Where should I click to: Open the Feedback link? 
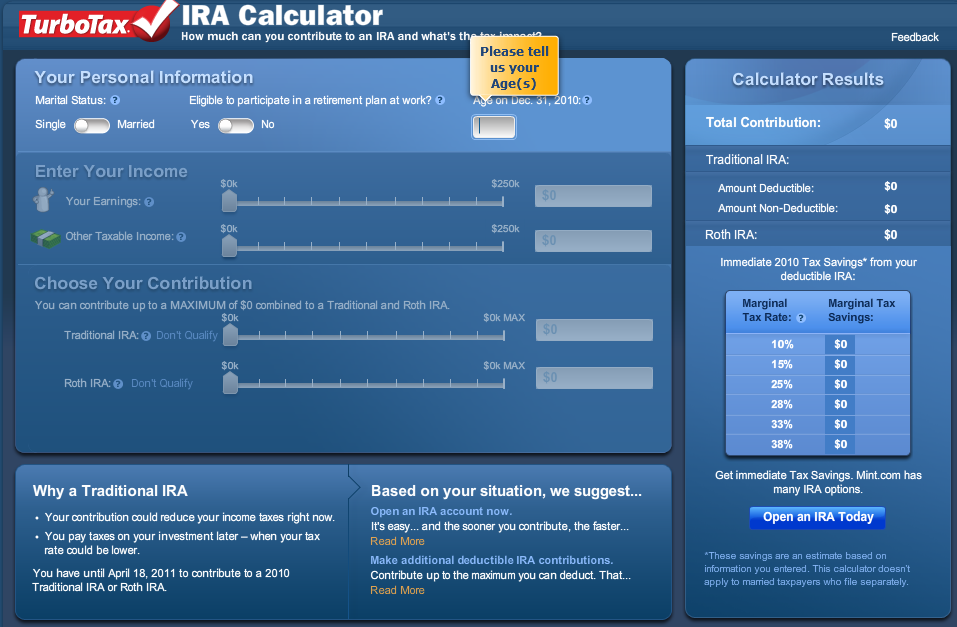tap(914, 37)
